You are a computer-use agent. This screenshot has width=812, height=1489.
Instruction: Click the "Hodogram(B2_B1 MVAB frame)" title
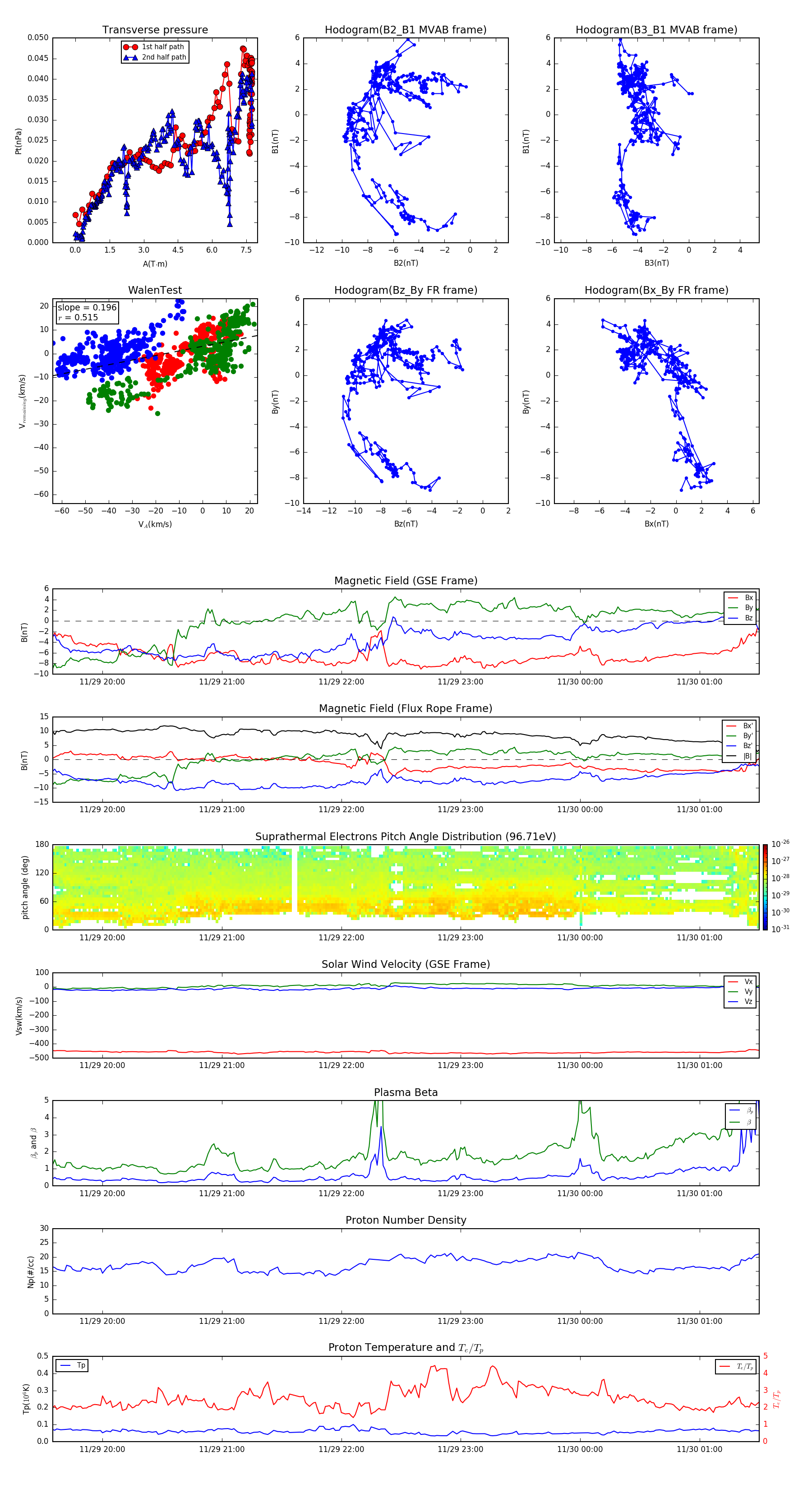[406, 29]
